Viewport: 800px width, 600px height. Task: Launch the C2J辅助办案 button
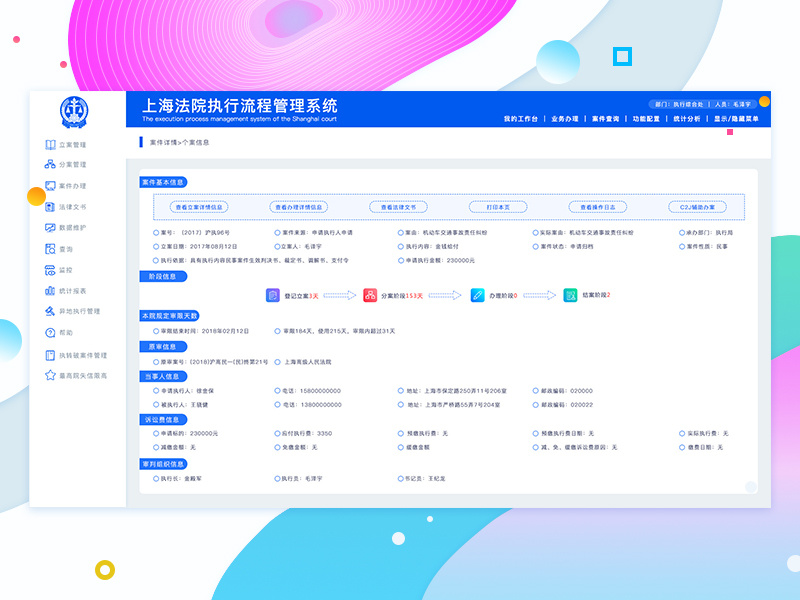pyautogui.click(x=697, y=207)
